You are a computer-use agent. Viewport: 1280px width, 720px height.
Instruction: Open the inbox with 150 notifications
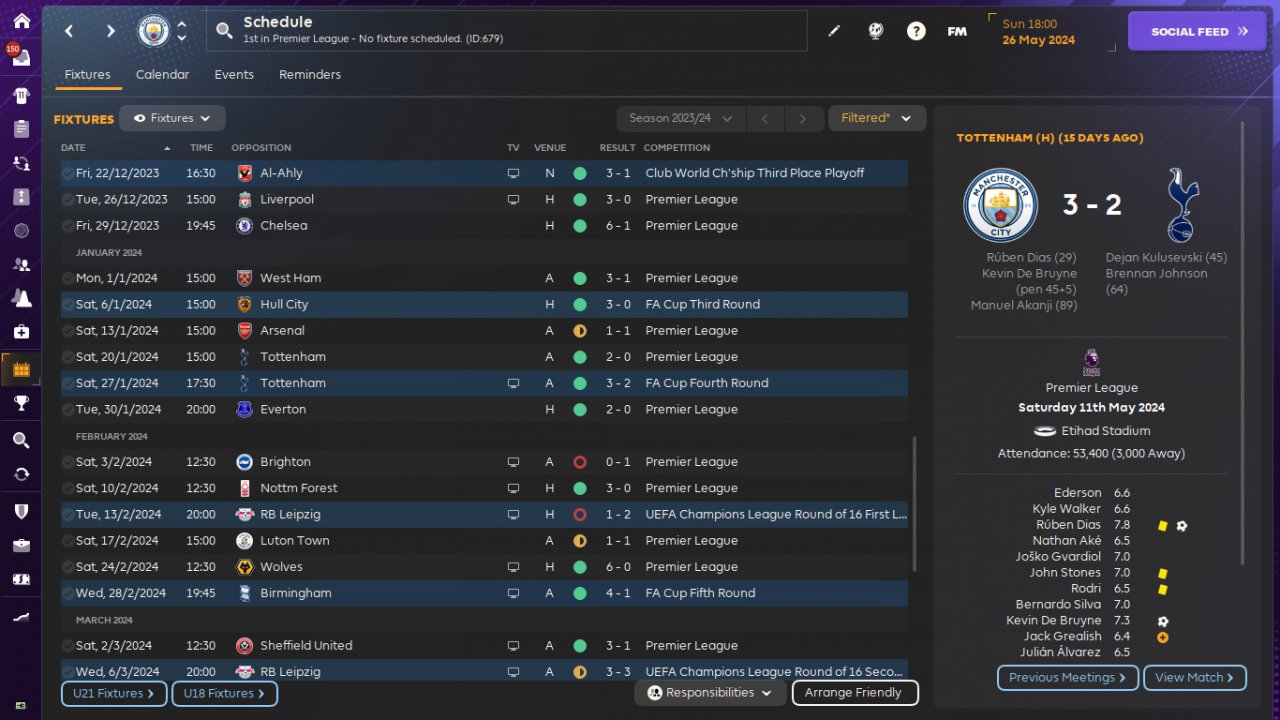(21, 56)
